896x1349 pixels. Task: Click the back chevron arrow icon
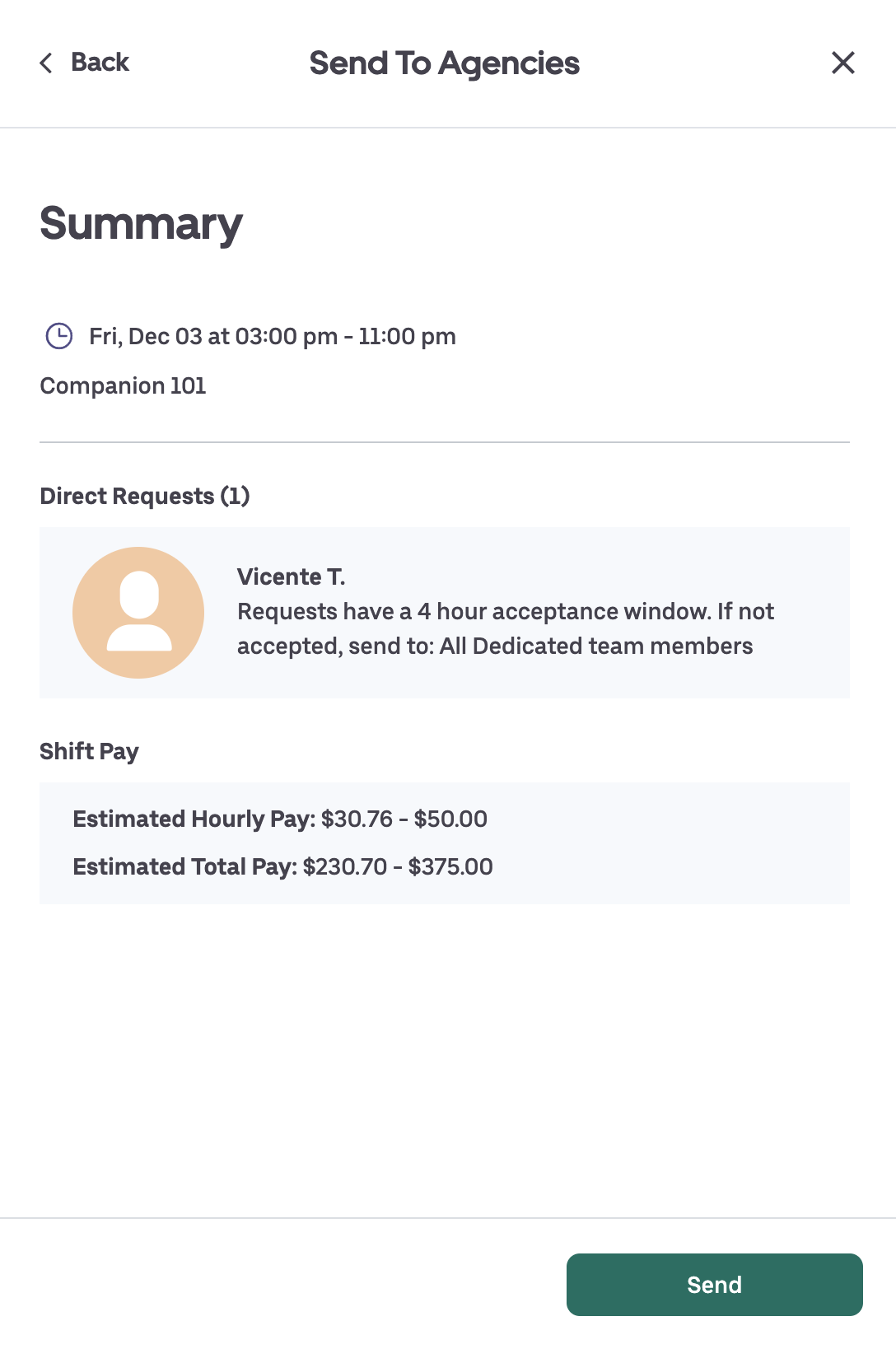tap(46, 63)
